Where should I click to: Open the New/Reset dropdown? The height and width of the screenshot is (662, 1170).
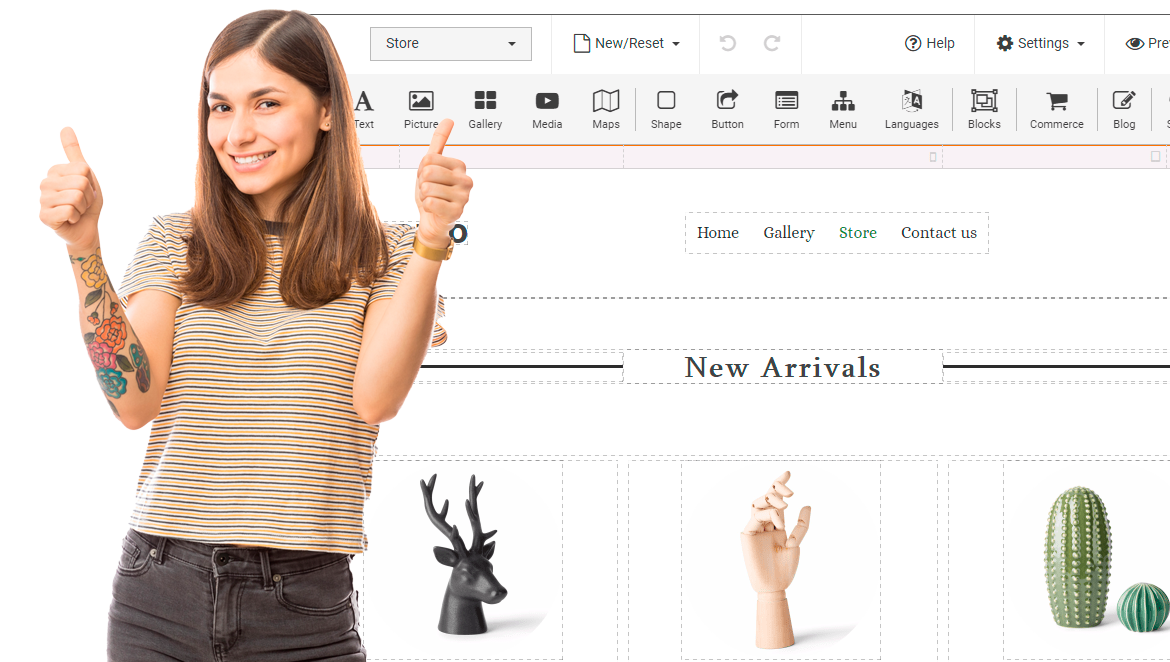[x=626, y=44]
